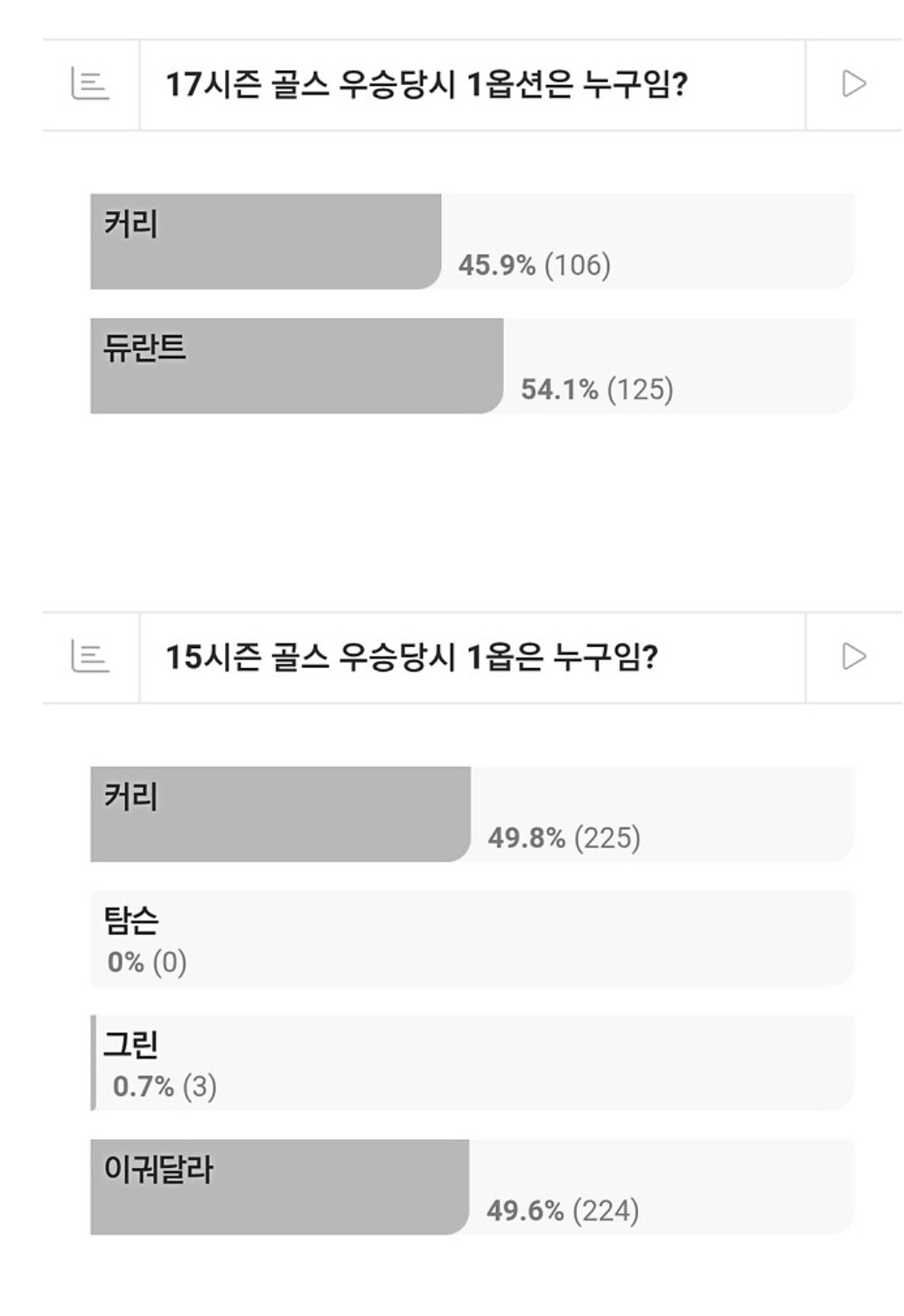Open the poll titled 15시즌 골스 우승당시 1옵은 누구임?

coord(412,657)
